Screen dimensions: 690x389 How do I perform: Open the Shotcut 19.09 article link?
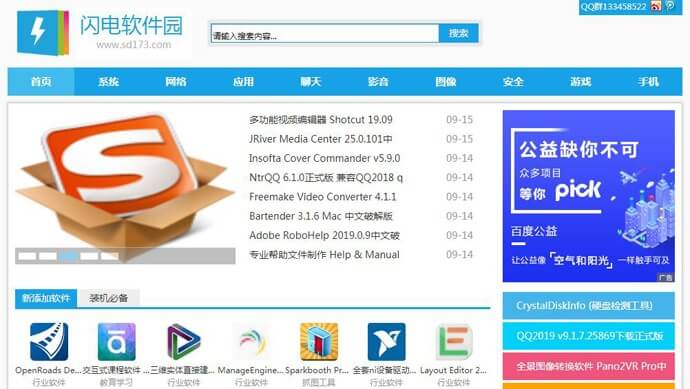click(321, 120)
